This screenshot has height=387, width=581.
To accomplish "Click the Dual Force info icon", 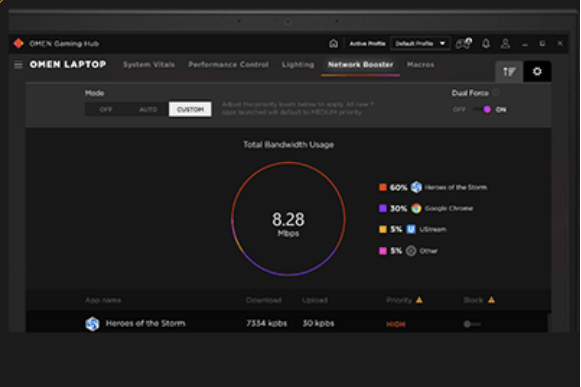I will pyautogui.click(x=496, y=93).
